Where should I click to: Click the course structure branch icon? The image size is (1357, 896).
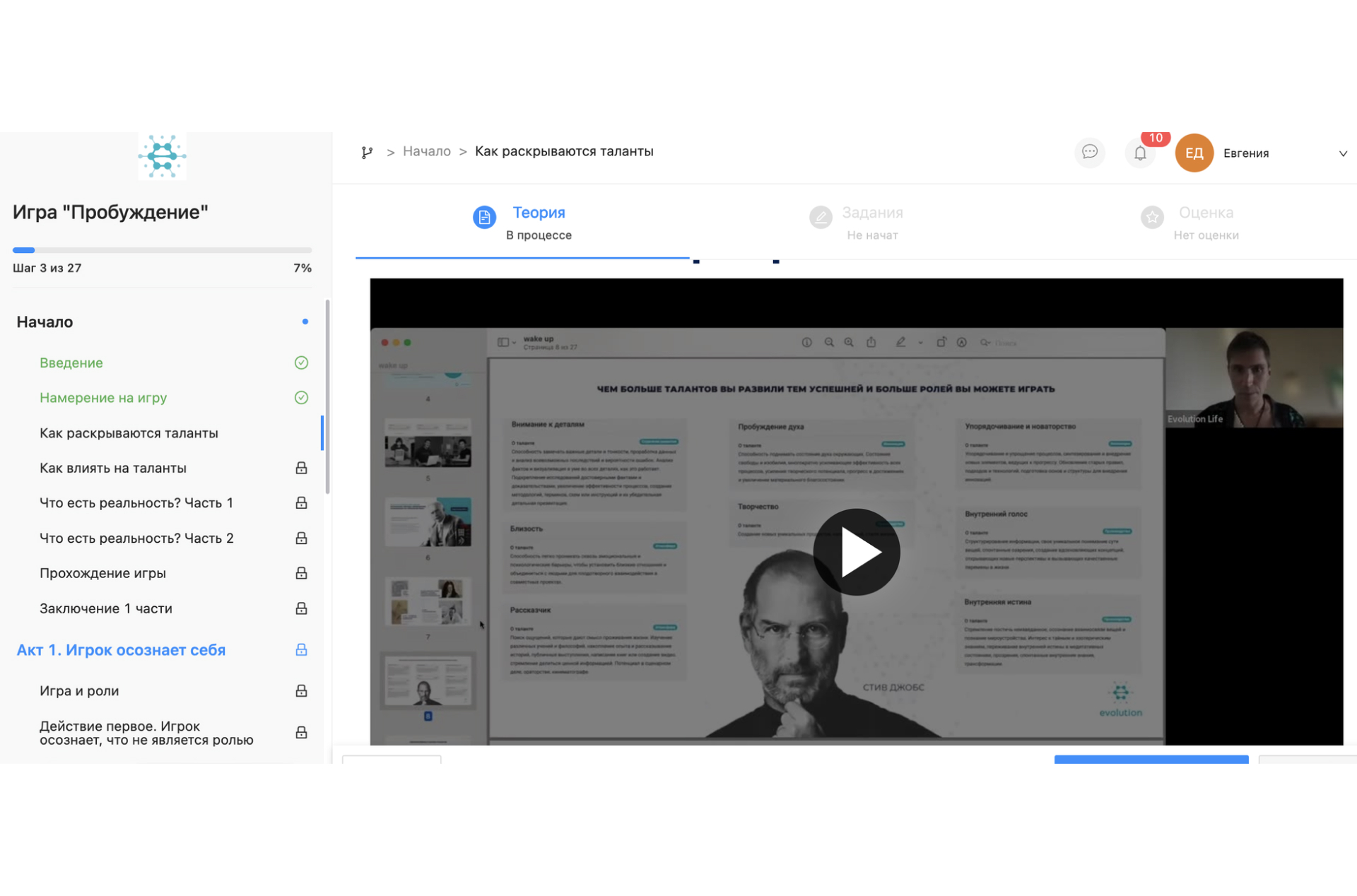coord(367,152)
